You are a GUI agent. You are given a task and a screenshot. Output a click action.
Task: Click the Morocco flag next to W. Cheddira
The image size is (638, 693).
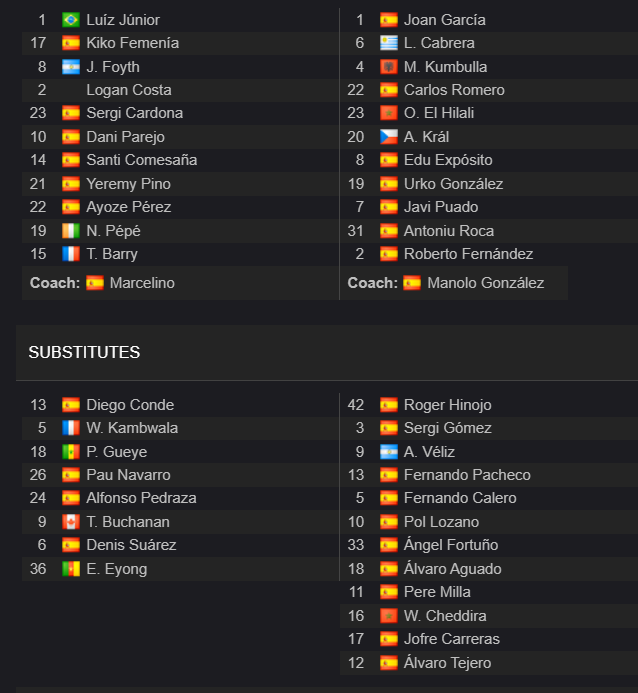pos(389,616)
